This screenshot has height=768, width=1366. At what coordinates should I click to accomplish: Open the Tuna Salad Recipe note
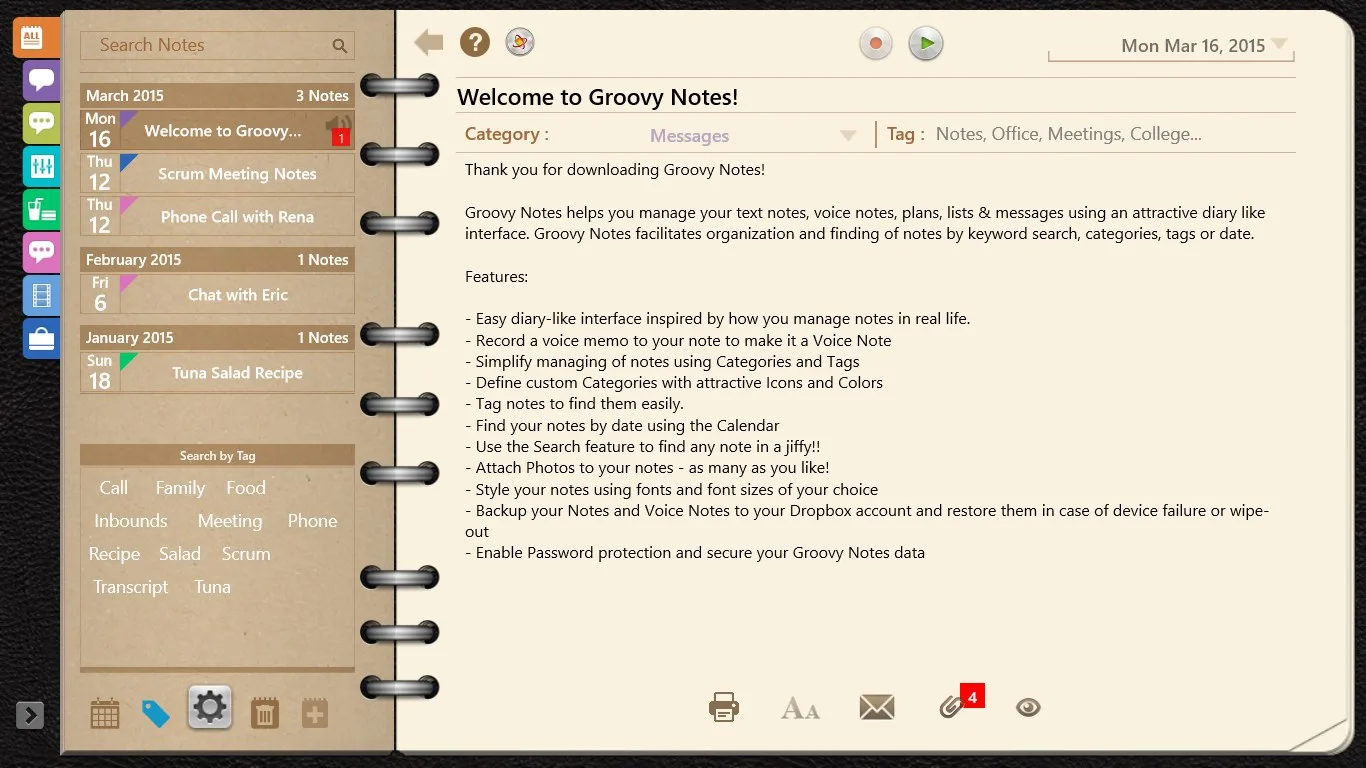pos(217,372)
